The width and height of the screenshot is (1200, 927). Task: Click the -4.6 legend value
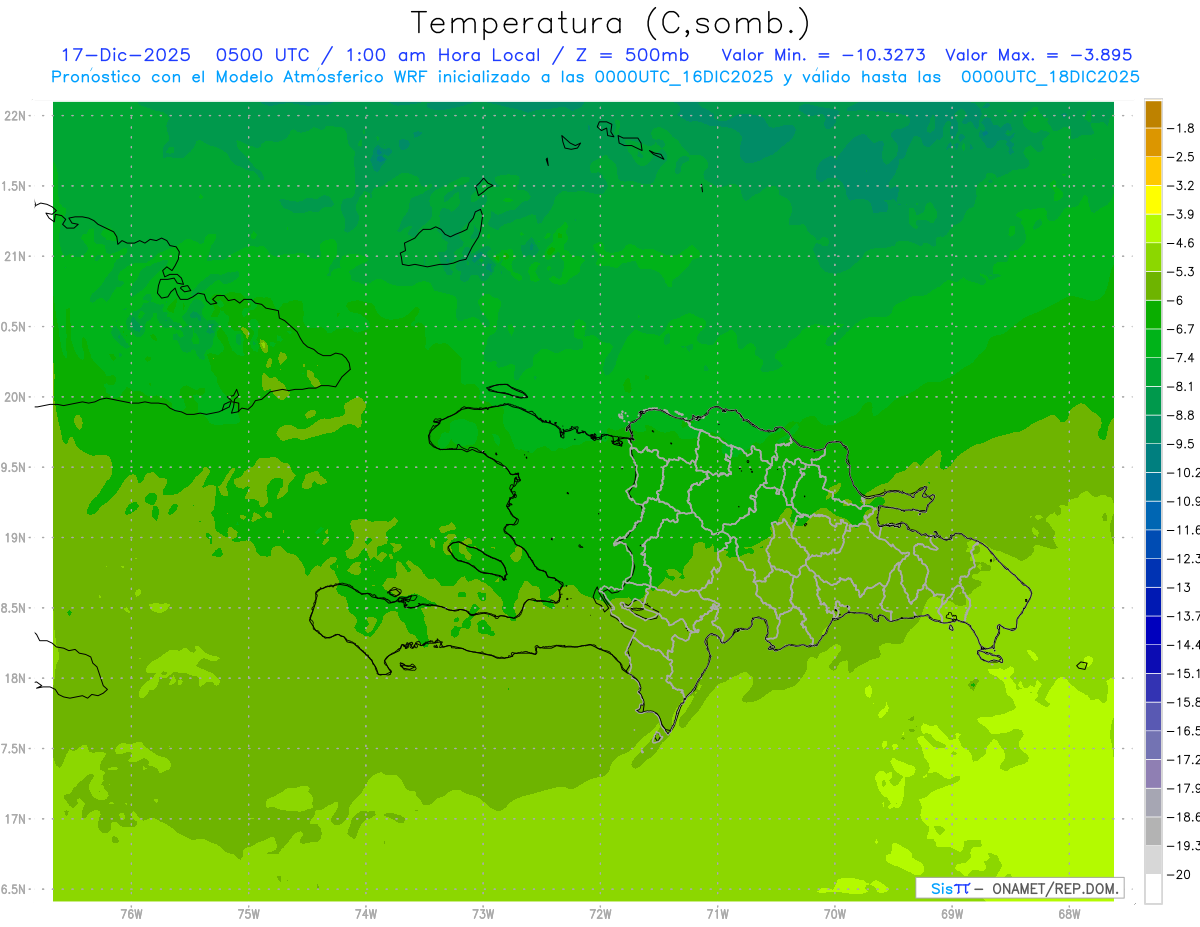coord(1183,243)
